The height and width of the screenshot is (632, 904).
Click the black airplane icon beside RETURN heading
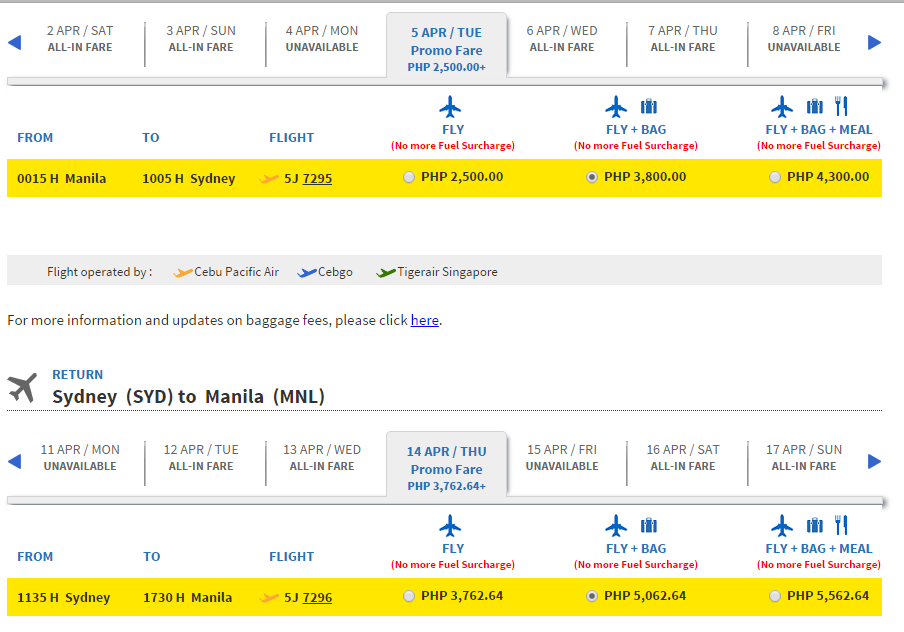point(22,387)
